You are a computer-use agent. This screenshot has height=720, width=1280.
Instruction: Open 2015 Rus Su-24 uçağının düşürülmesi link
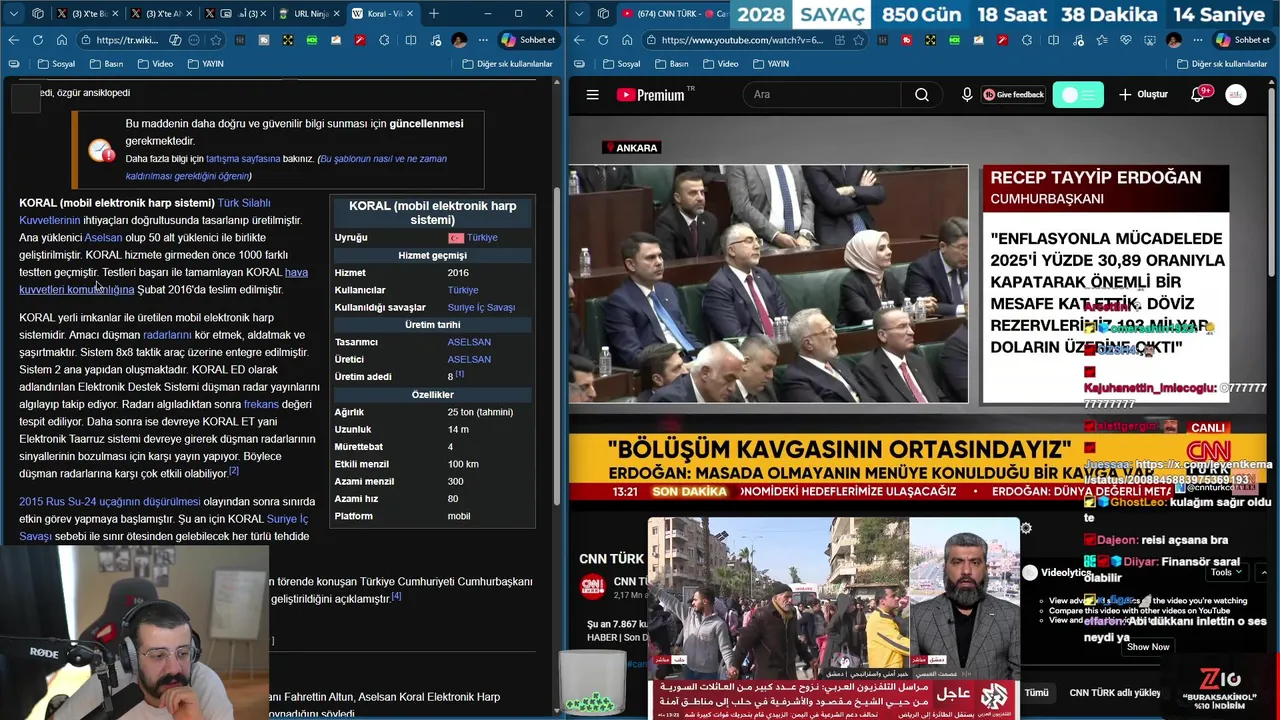coord(110,502)
